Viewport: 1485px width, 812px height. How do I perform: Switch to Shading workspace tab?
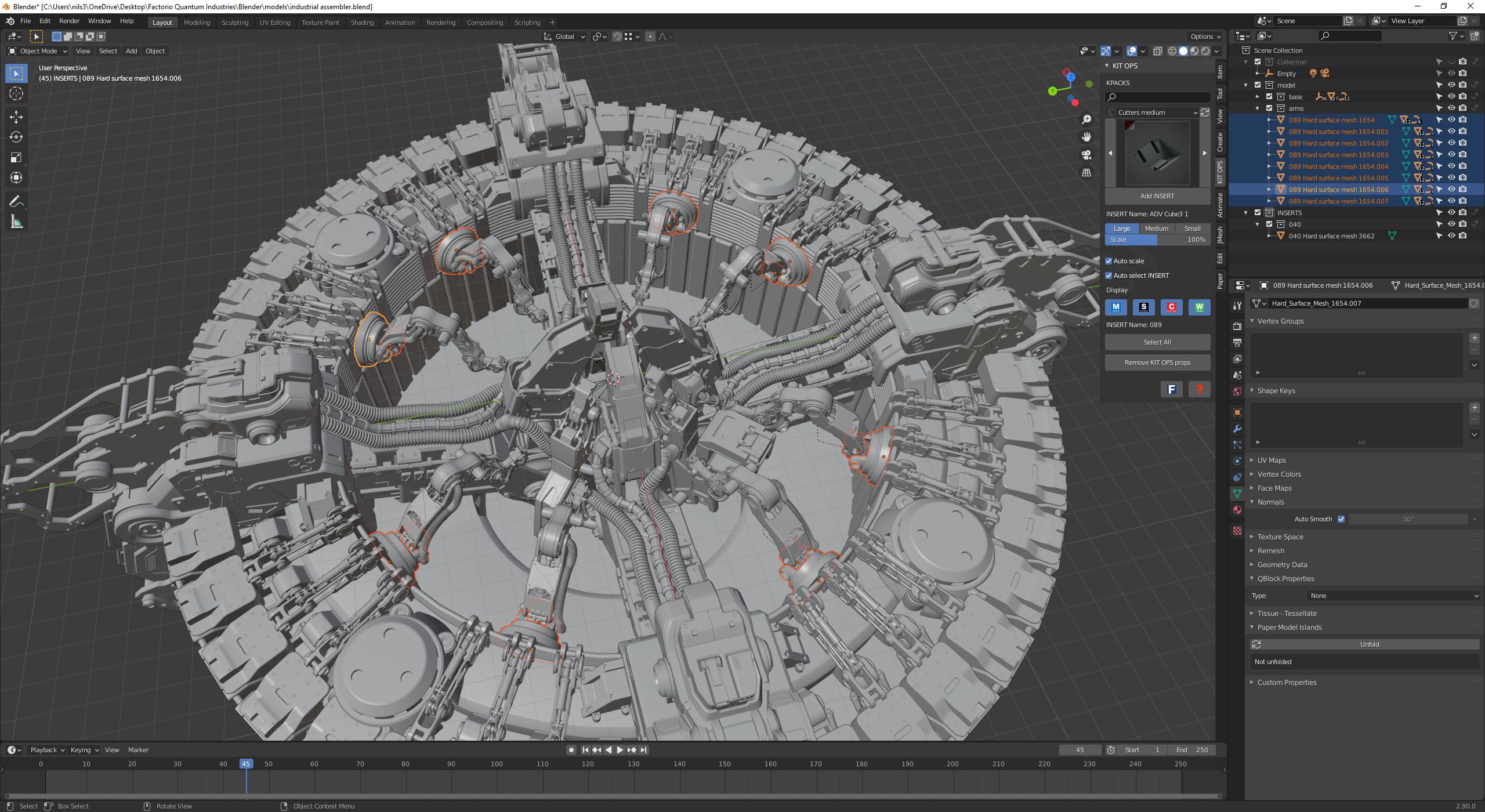tap(362, 23)
